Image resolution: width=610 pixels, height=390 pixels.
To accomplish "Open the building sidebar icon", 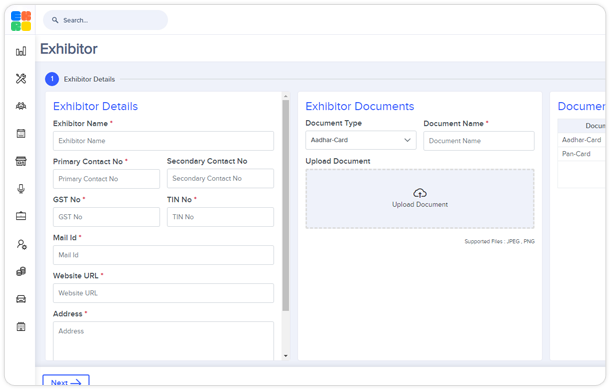I will (21, 327).
